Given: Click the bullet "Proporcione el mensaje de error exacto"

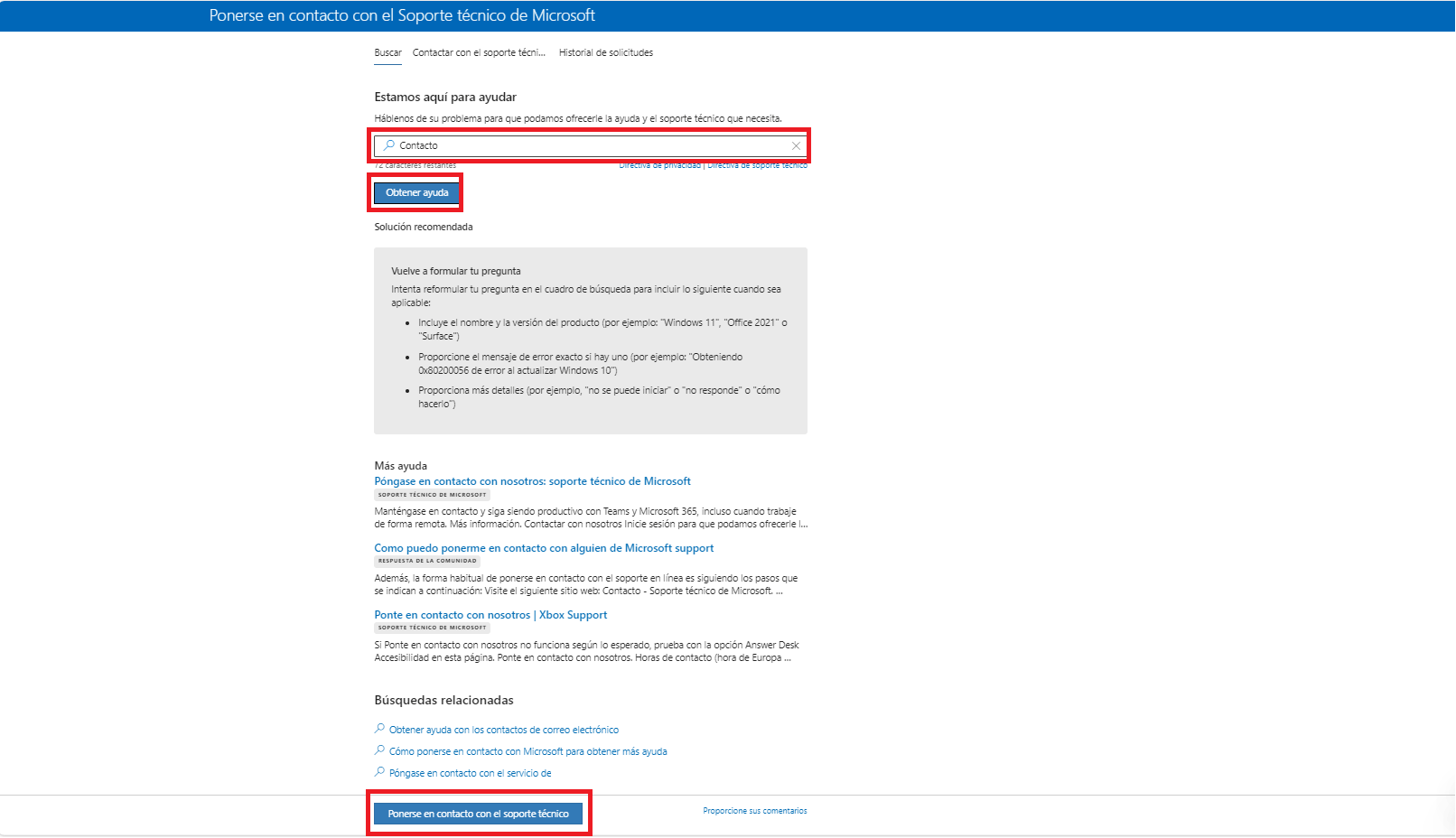Looking at the screenshot, I should tap(581, 364).
